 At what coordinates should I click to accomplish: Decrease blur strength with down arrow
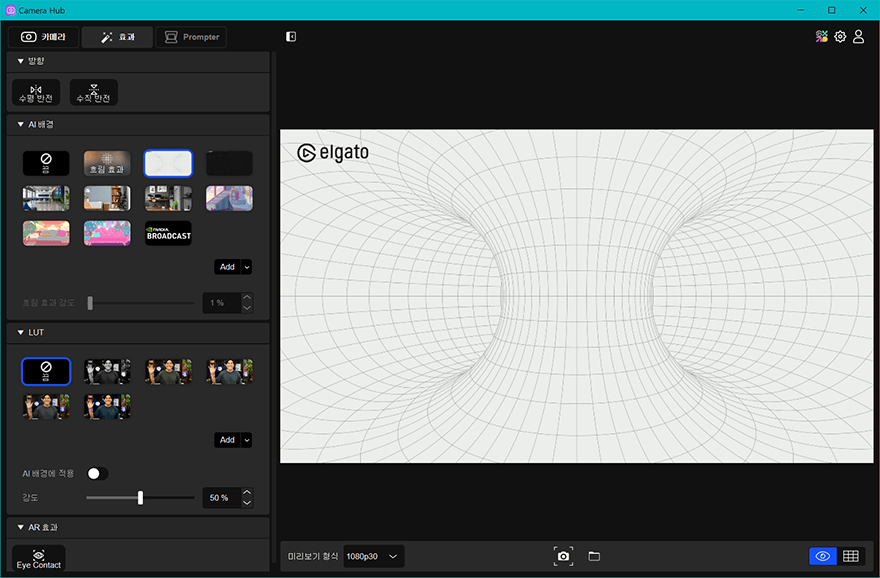click(247, 308)
